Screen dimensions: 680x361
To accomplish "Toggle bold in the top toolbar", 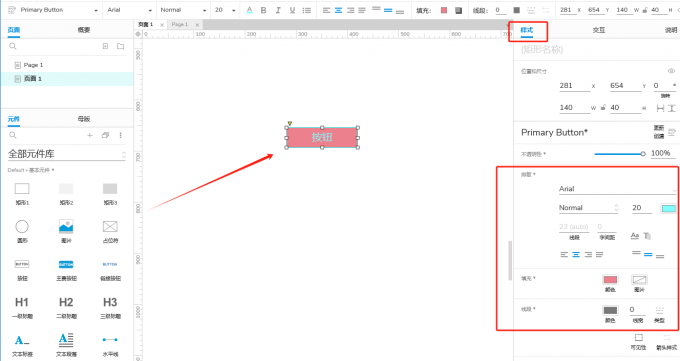I will click(263, 10).
